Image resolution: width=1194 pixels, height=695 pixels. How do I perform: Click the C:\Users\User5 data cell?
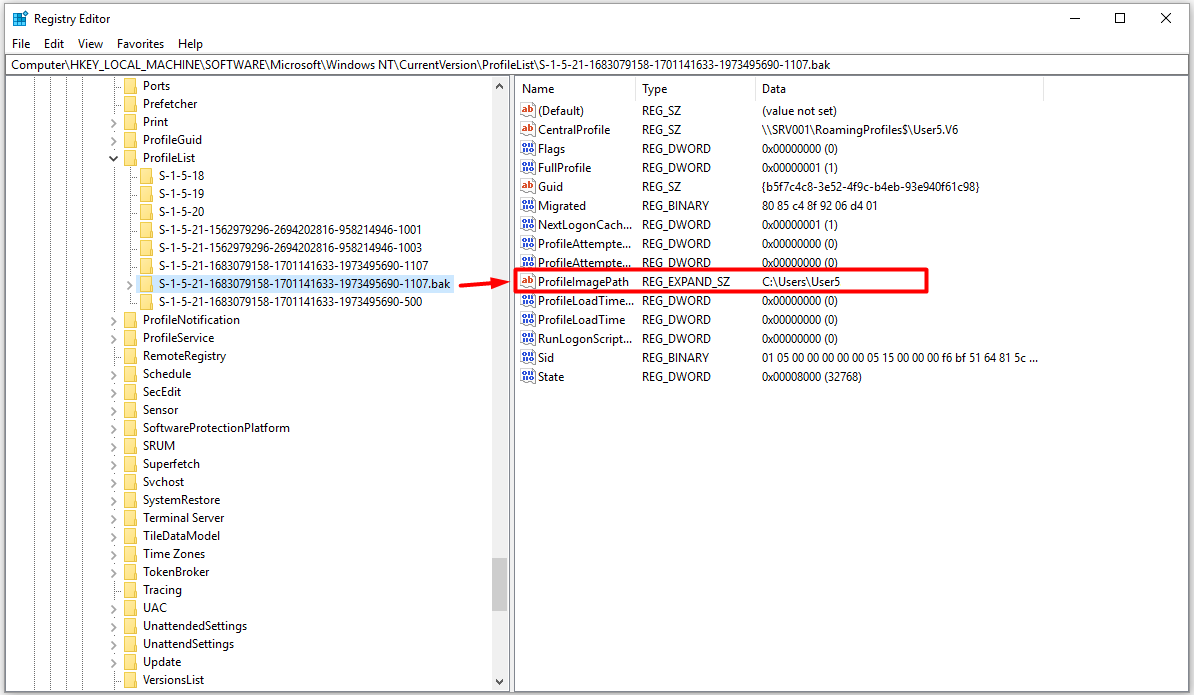point(801,282)
